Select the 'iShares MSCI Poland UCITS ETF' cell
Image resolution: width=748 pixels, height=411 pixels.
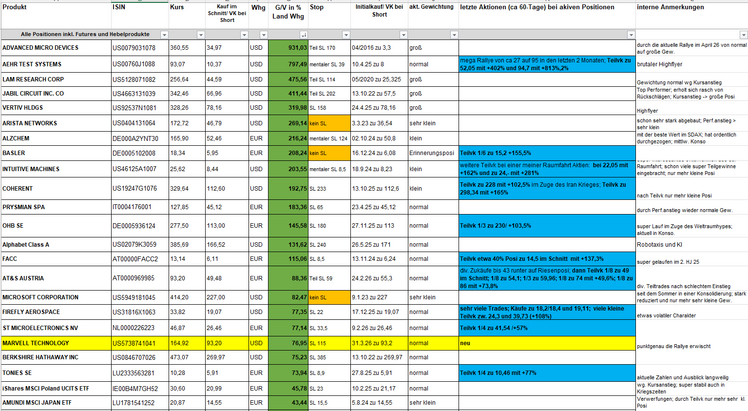[56, 389]
